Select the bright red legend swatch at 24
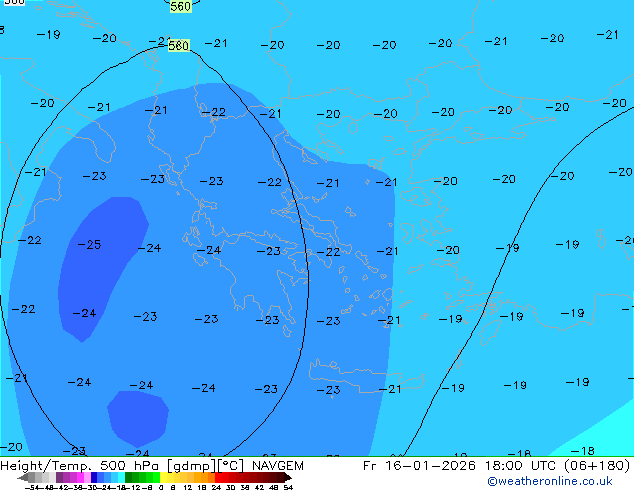Image resolution: width=634 pixels, height=490 pixels. point(218,477)
